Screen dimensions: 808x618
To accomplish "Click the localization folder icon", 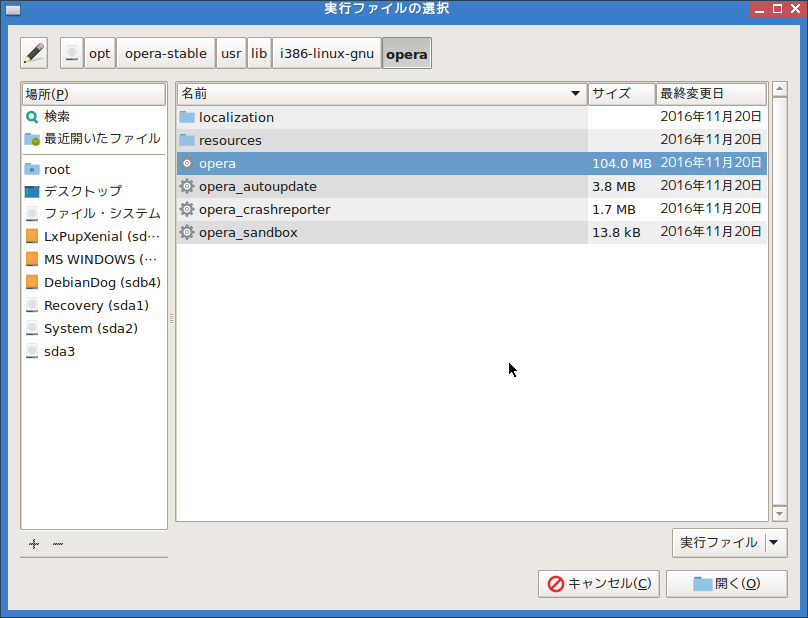I will (x=187, y=117).
